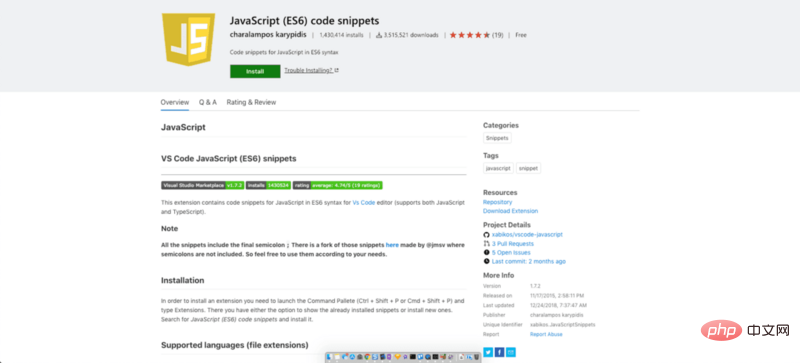Click the Last updated date 12/24/2018
This screenshot has height=363, width=800.
click(558, 305)
